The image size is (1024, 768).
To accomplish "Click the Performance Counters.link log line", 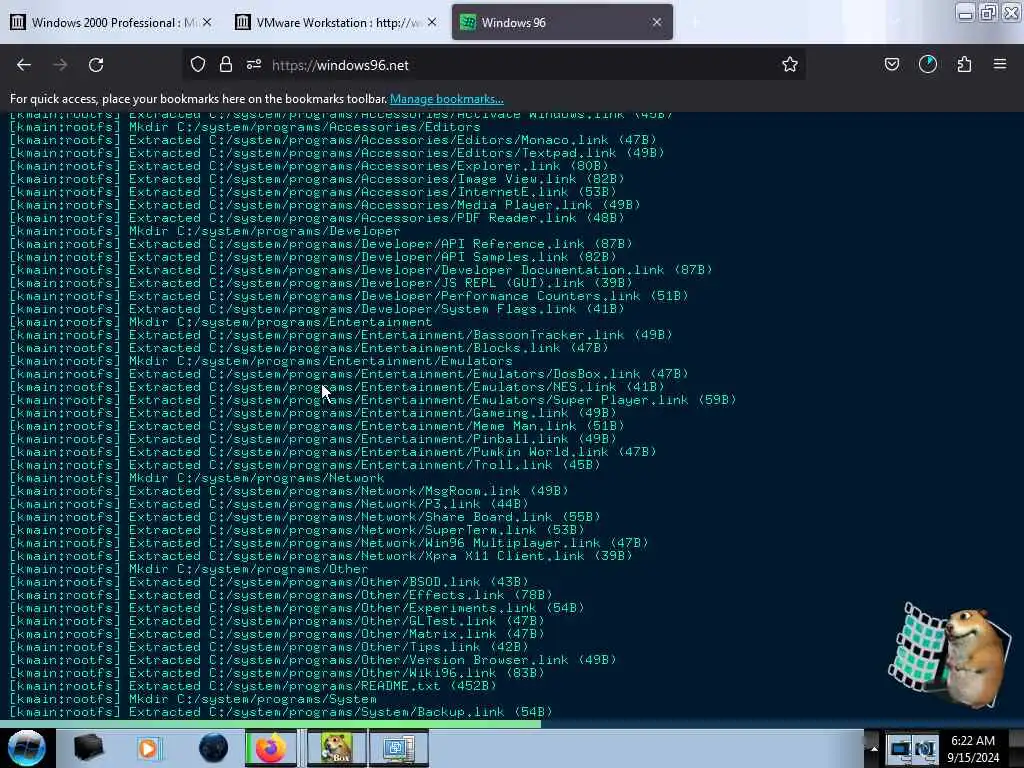I will (349, 296).
